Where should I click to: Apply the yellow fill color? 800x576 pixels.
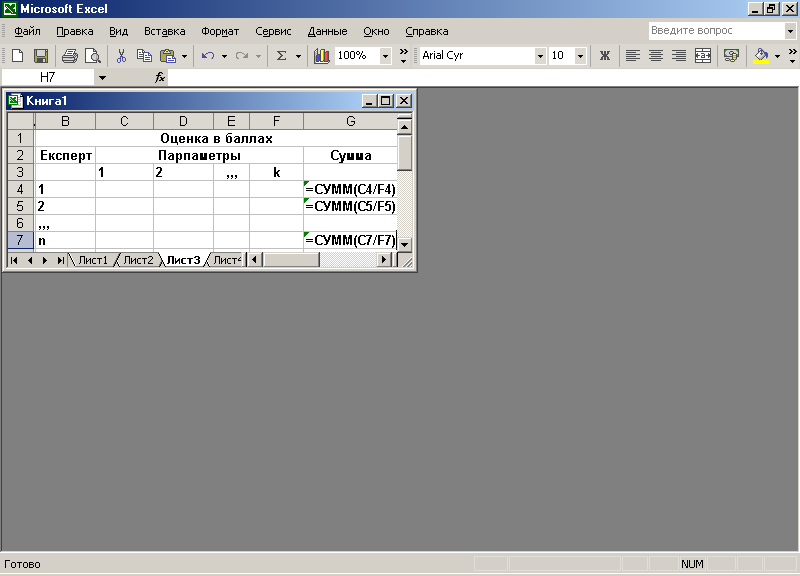tap(761, 56)
